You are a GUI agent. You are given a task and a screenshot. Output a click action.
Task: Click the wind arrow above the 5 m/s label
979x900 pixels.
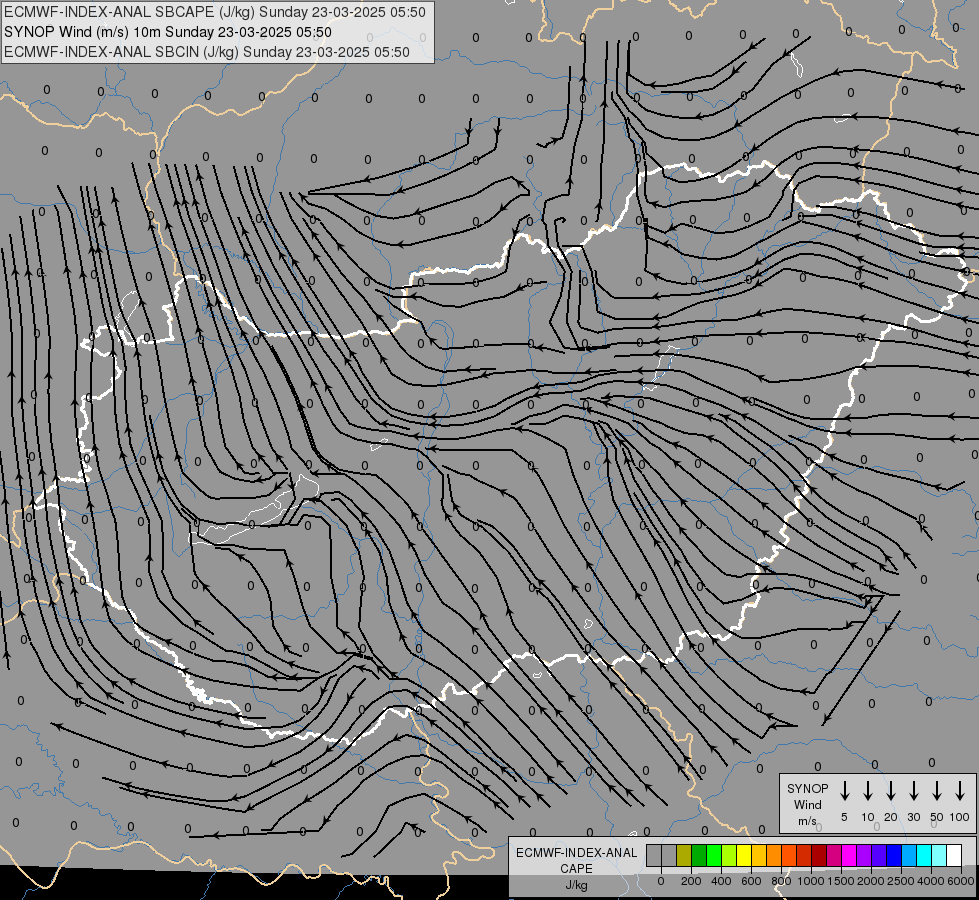click(845, 790)
